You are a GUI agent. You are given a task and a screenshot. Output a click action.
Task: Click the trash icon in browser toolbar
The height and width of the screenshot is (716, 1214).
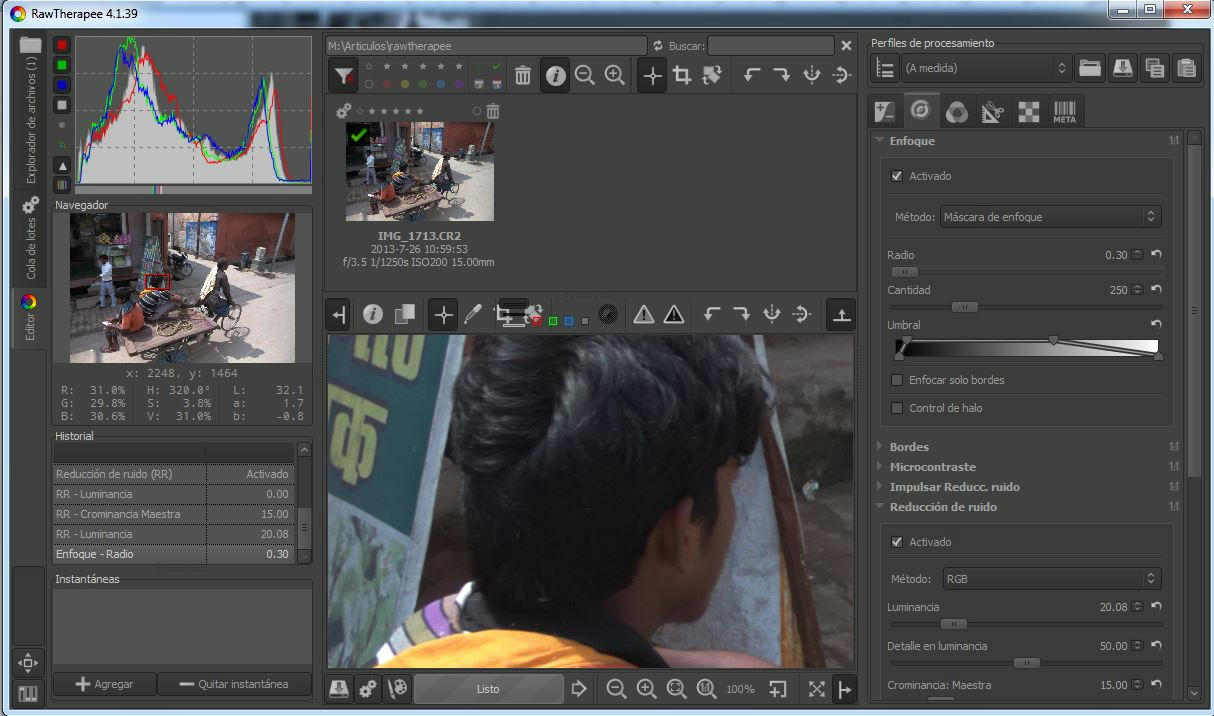pyautogui.click(x=522, y=75)
